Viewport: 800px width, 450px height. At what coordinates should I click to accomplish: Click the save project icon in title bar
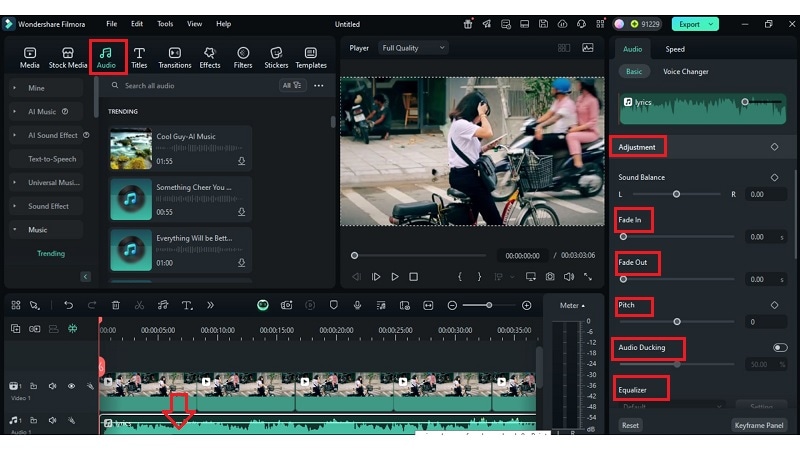[543, 24]
